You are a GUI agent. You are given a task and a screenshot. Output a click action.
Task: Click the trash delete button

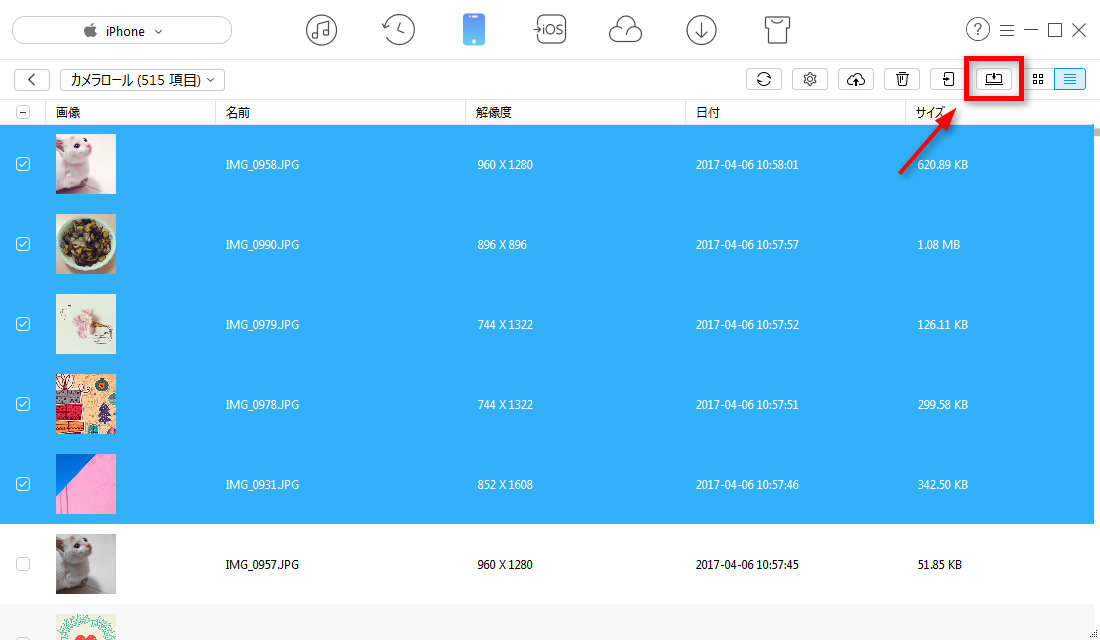(x=902, y=79)
